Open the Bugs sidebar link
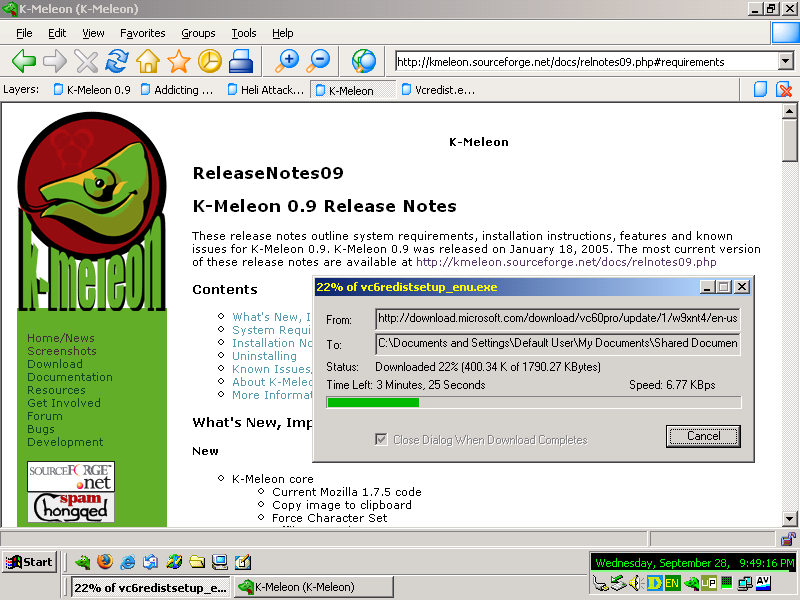Screen dimensions: 800x600 coord(41,429)
